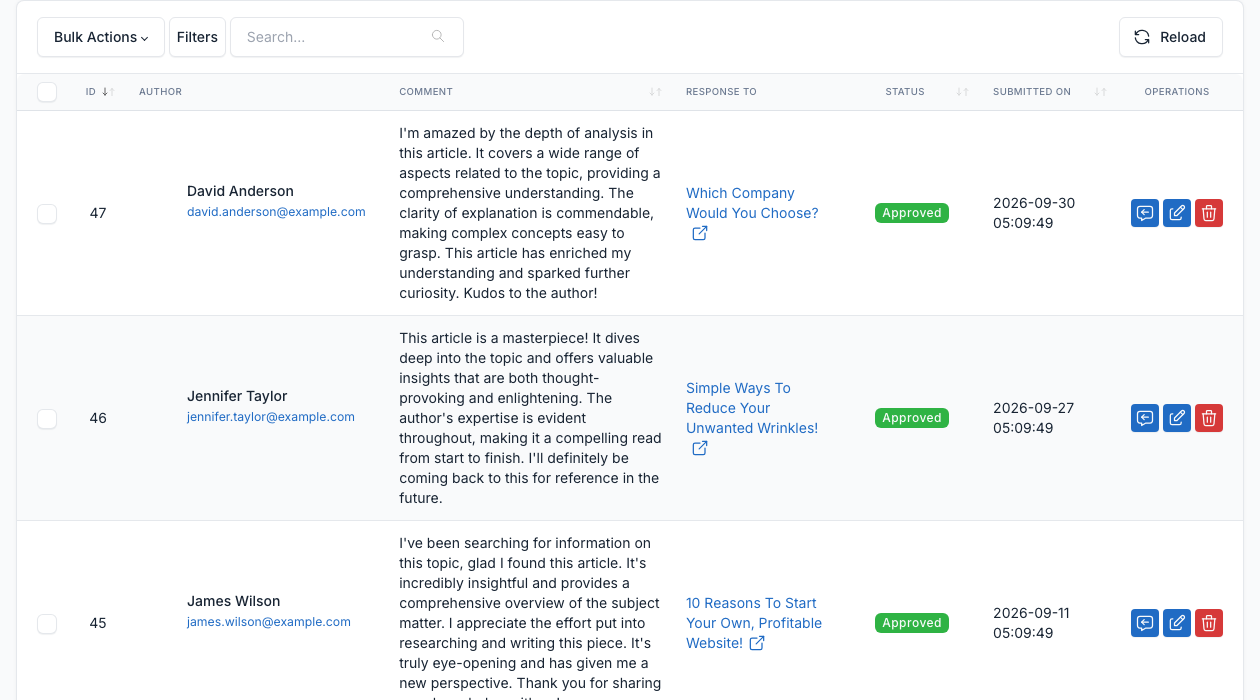Open '10 Reasons To Start' post link

click(x=754, y=623)
